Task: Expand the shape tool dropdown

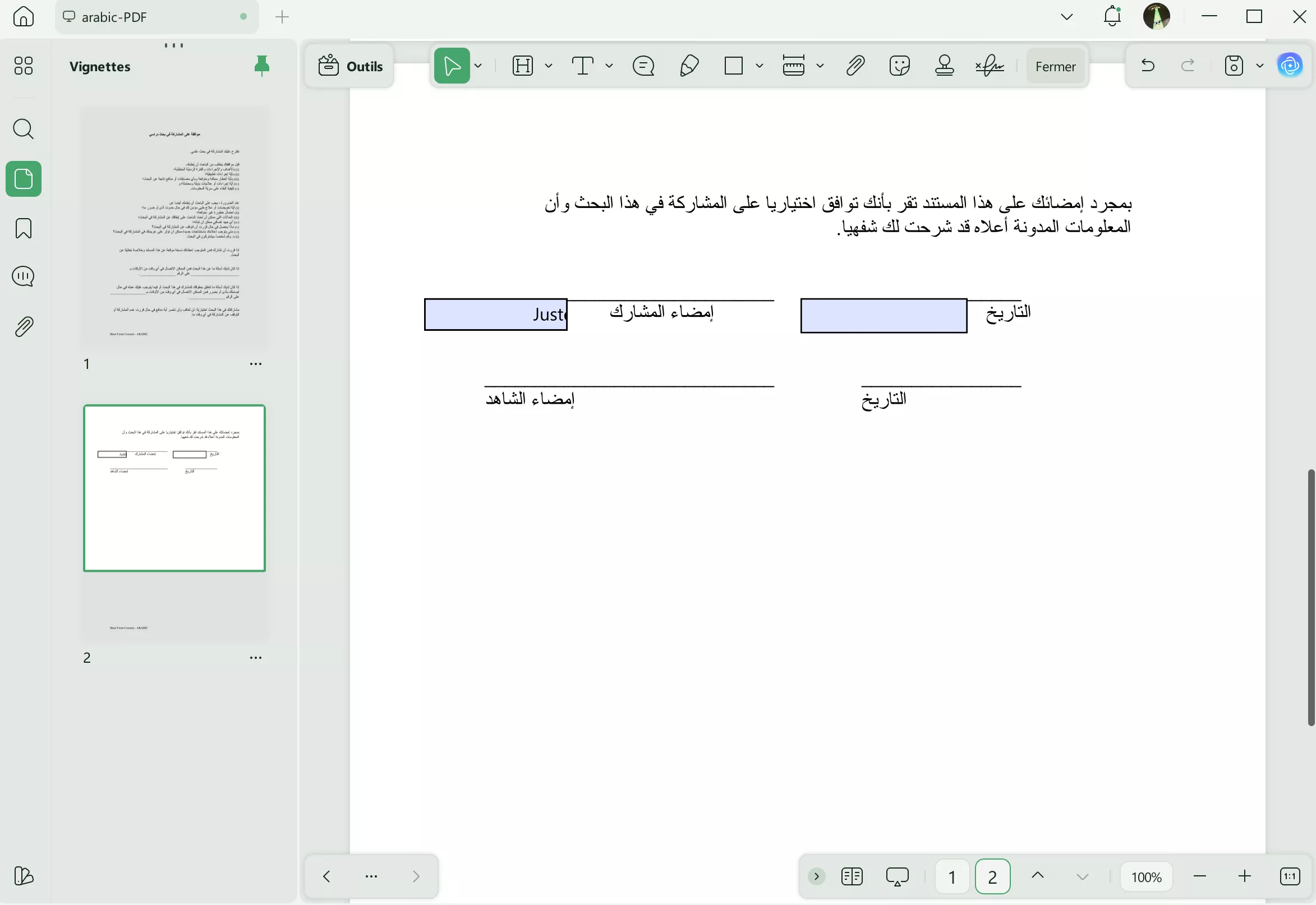Action: 760,65
